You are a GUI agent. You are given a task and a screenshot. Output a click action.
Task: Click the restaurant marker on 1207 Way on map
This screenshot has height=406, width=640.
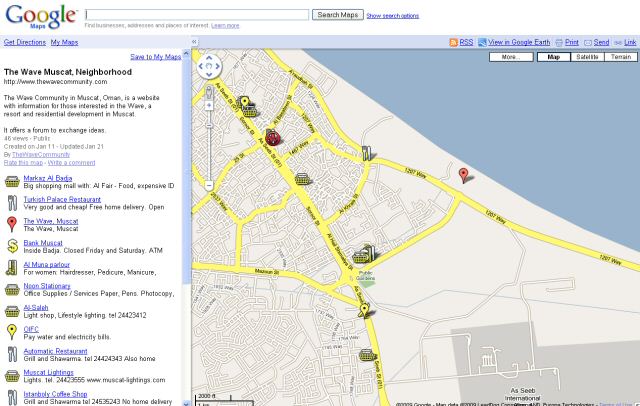point(367,153)
